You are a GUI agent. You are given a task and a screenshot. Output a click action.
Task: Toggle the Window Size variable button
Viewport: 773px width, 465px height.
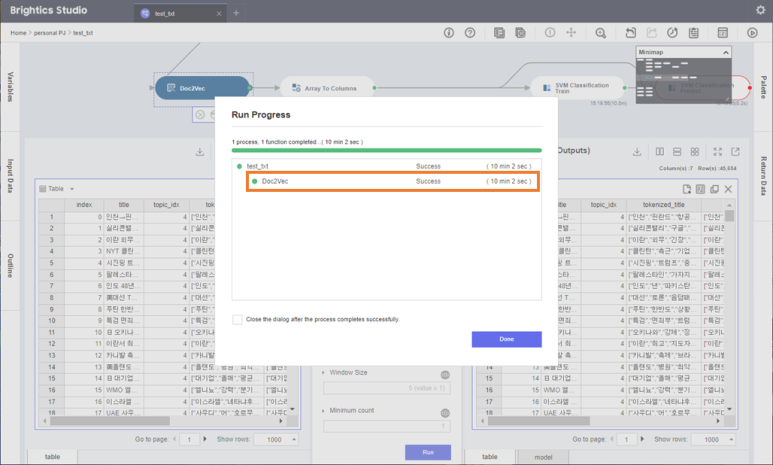(445, 375)
